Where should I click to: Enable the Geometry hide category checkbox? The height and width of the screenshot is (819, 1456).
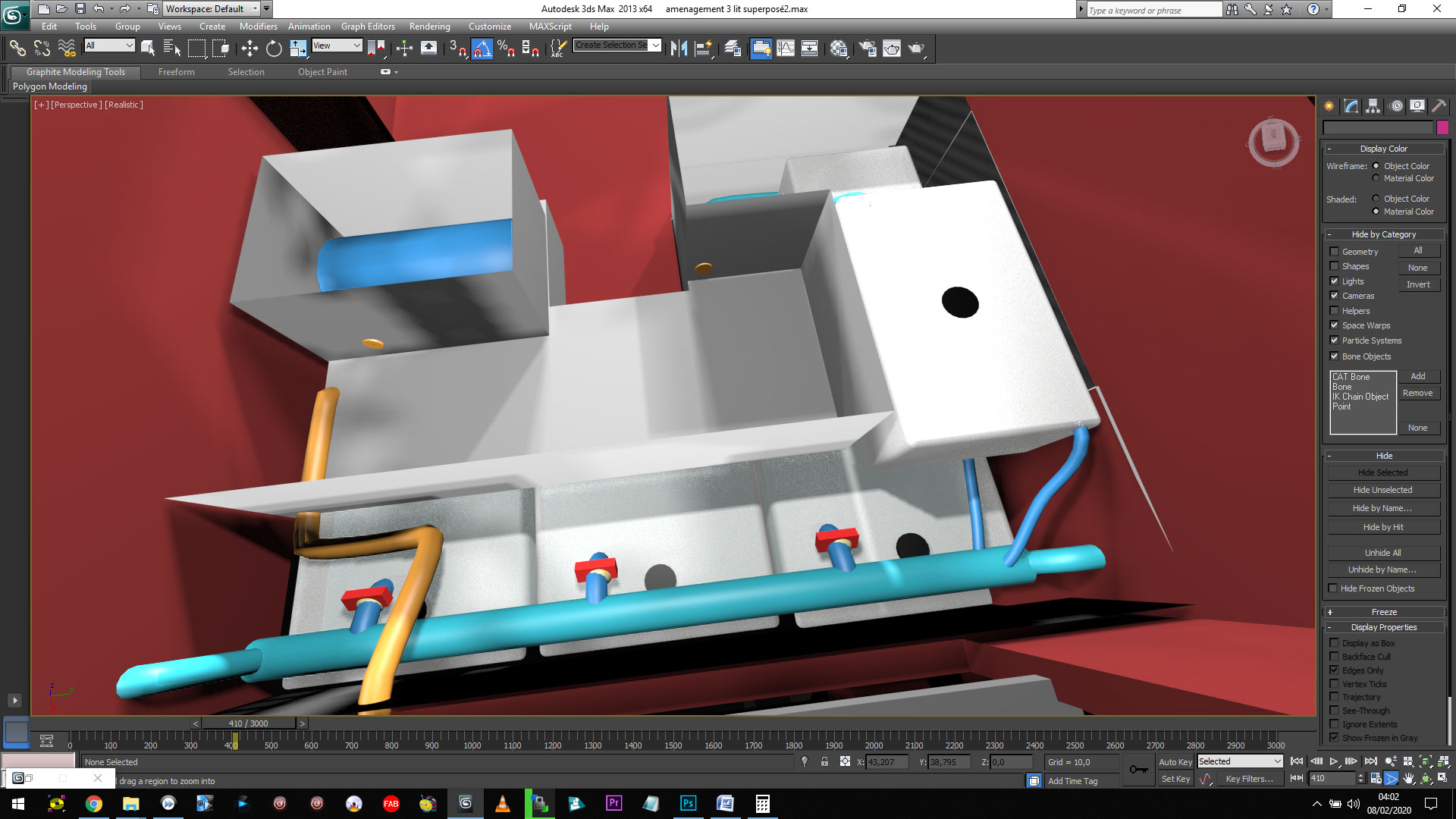[1335, 252]
